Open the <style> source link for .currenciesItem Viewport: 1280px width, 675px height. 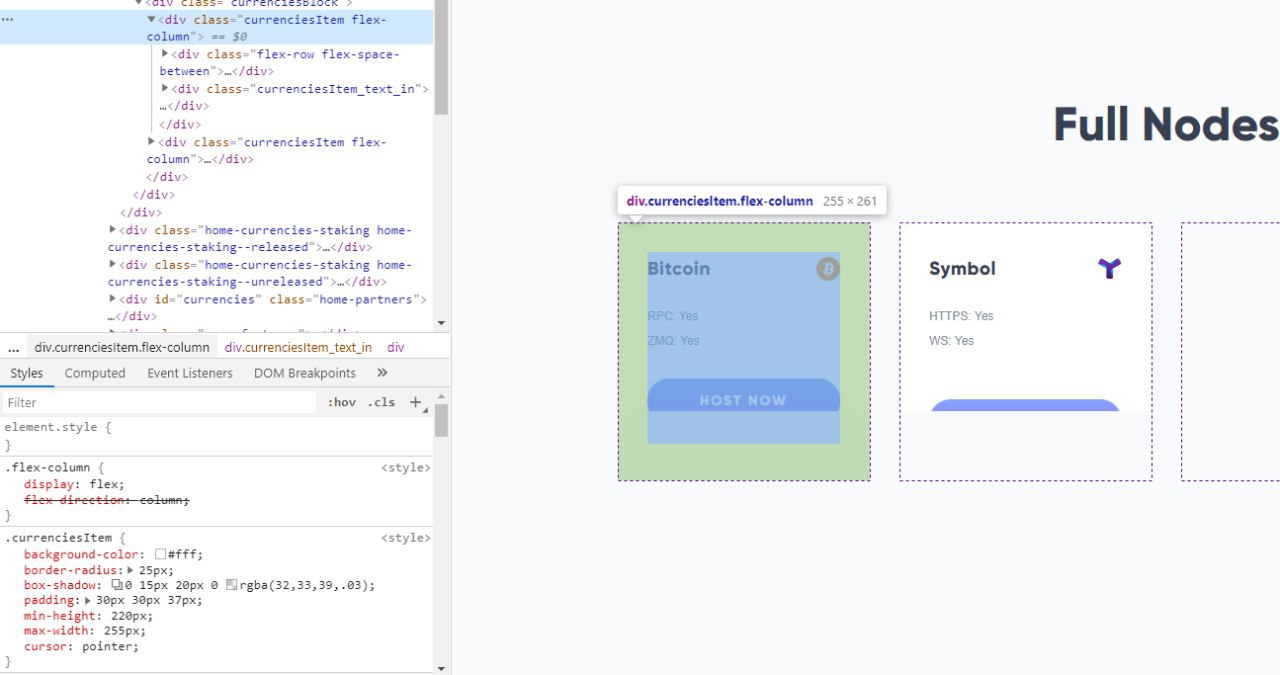pos(406,537)
